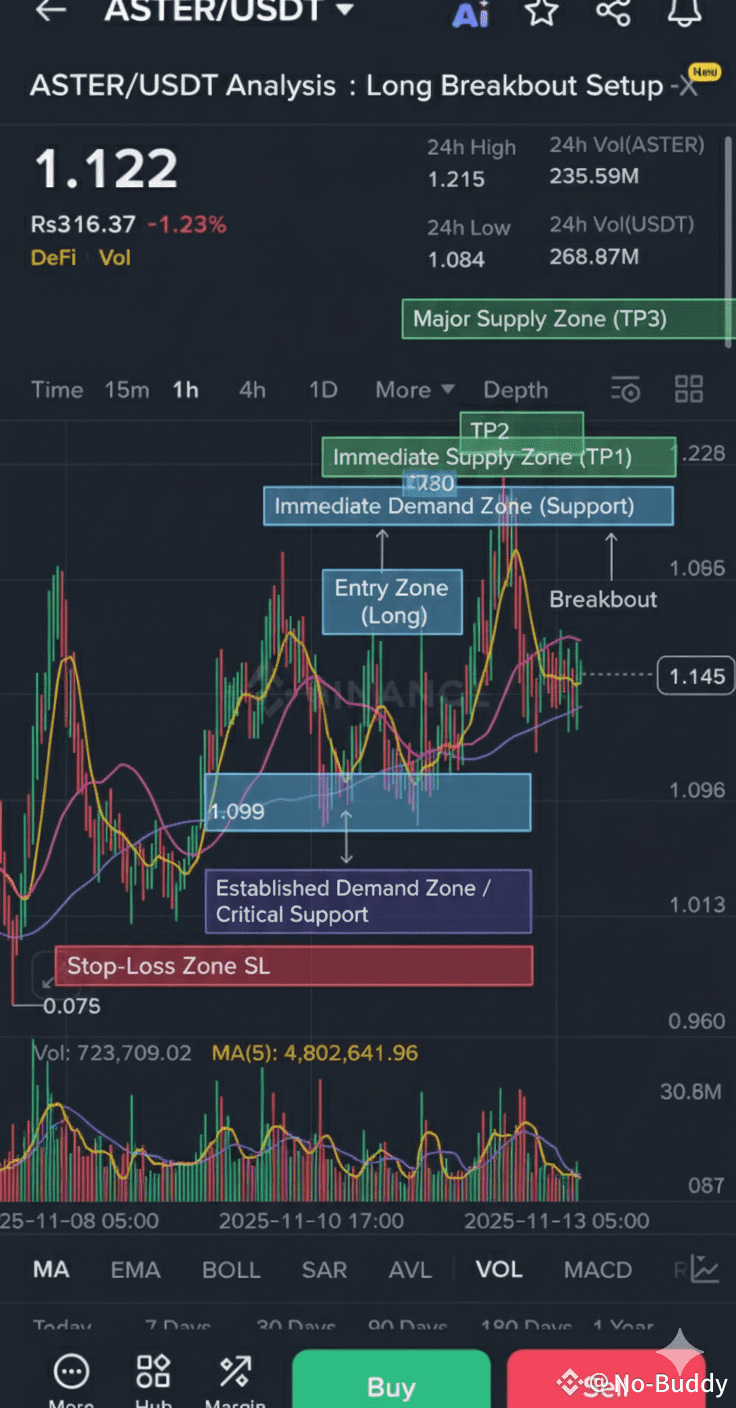Click the 24h High value 1.215
The image size is (736, 1408).
(456, 180)
